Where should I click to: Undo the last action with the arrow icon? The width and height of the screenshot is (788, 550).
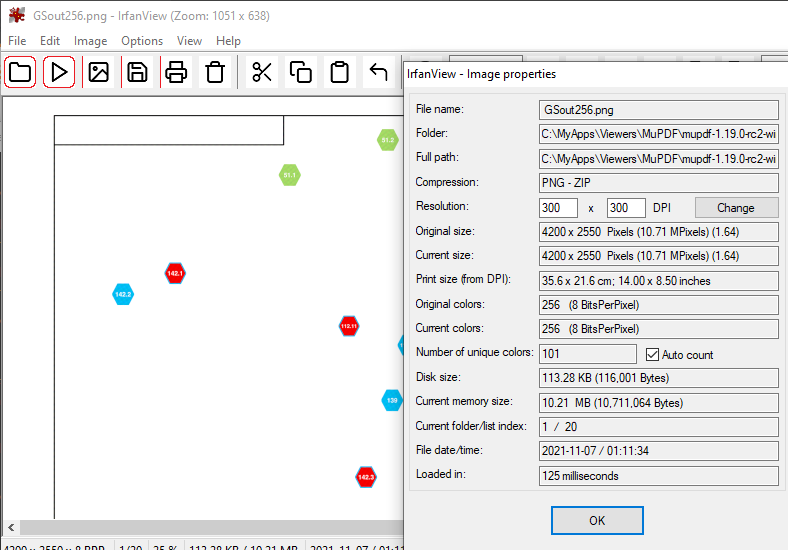point(378,72)
